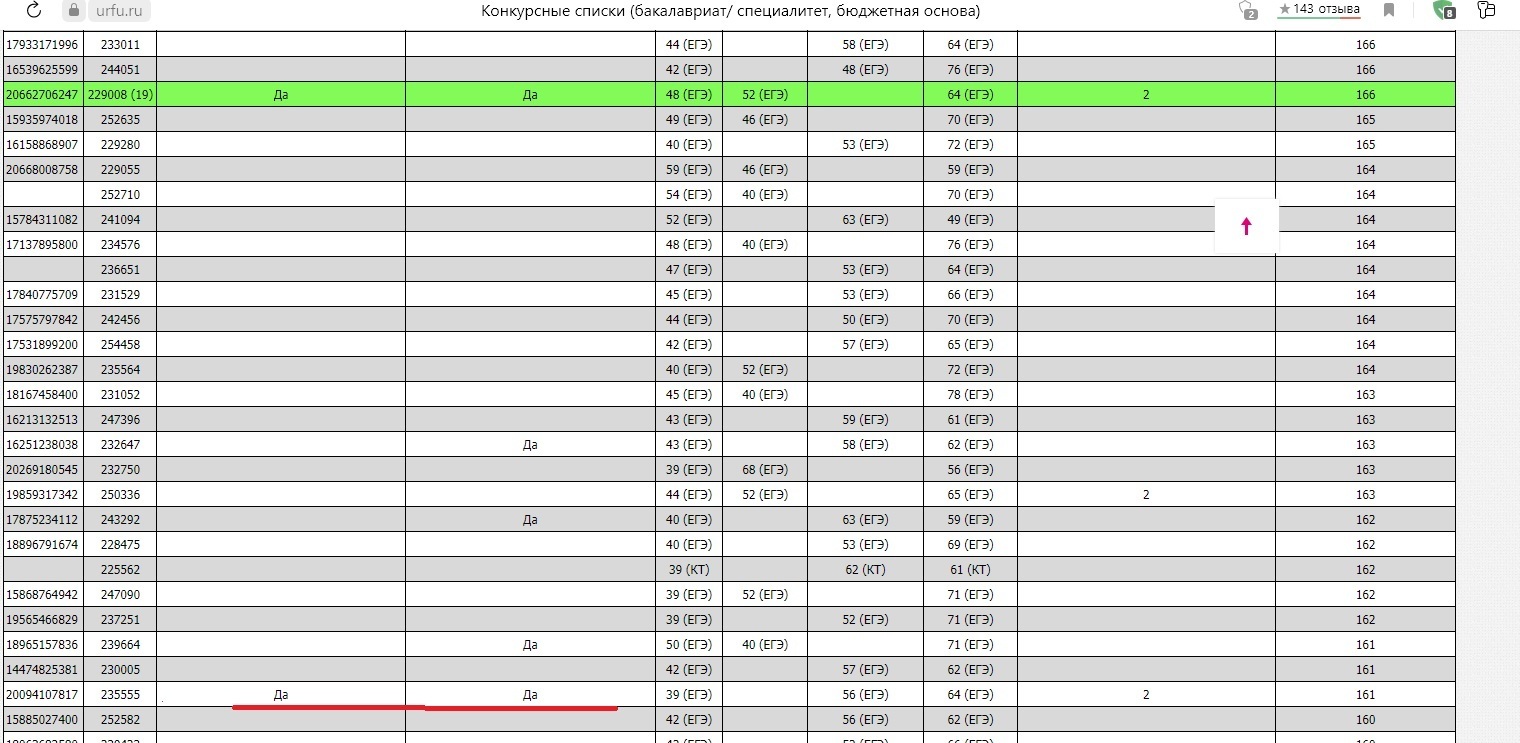The height and width of the screenshot is (743, 1520).
Task: Open the icon with the badge 2
Action: (1247, 10)
